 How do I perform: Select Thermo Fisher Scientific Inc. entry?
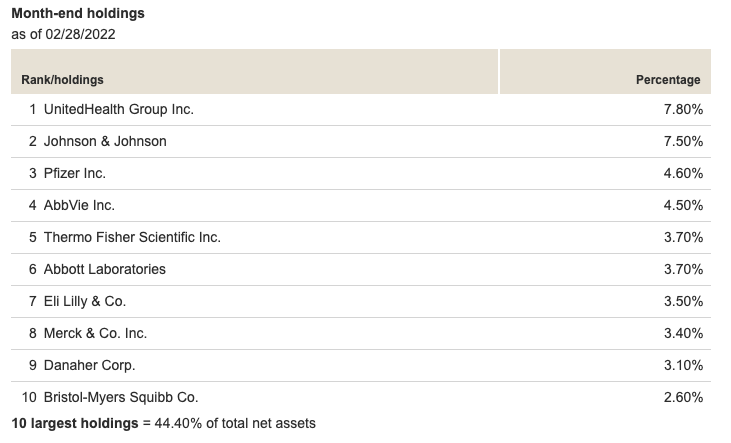(132, 237)
